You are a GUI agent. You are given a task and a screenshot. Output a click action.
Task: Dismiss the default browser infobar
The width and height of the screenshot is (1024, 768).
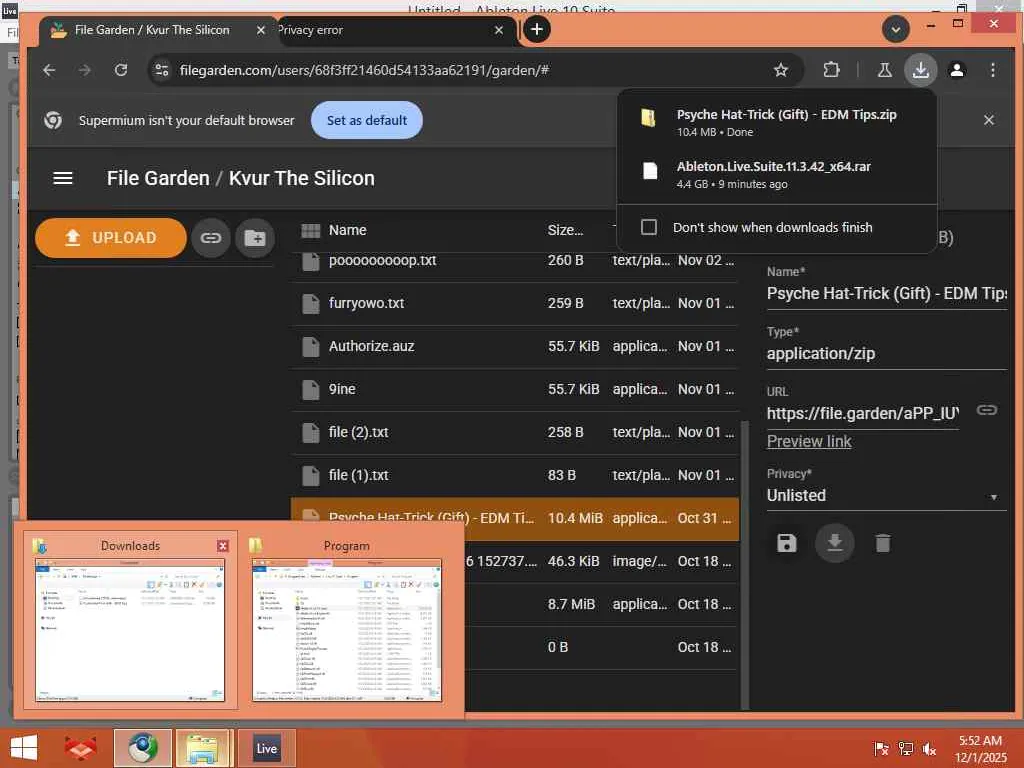989,120
